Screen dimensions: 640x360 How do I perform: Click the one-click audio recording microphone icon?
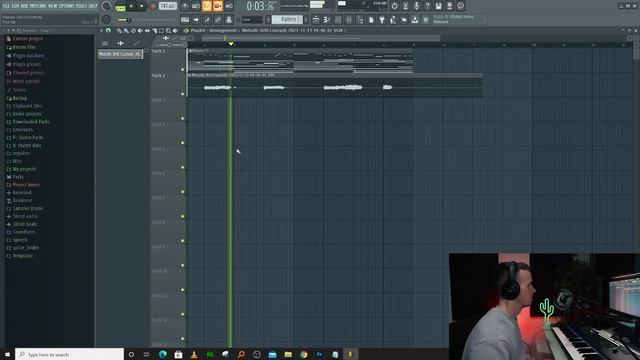(416, 6)
